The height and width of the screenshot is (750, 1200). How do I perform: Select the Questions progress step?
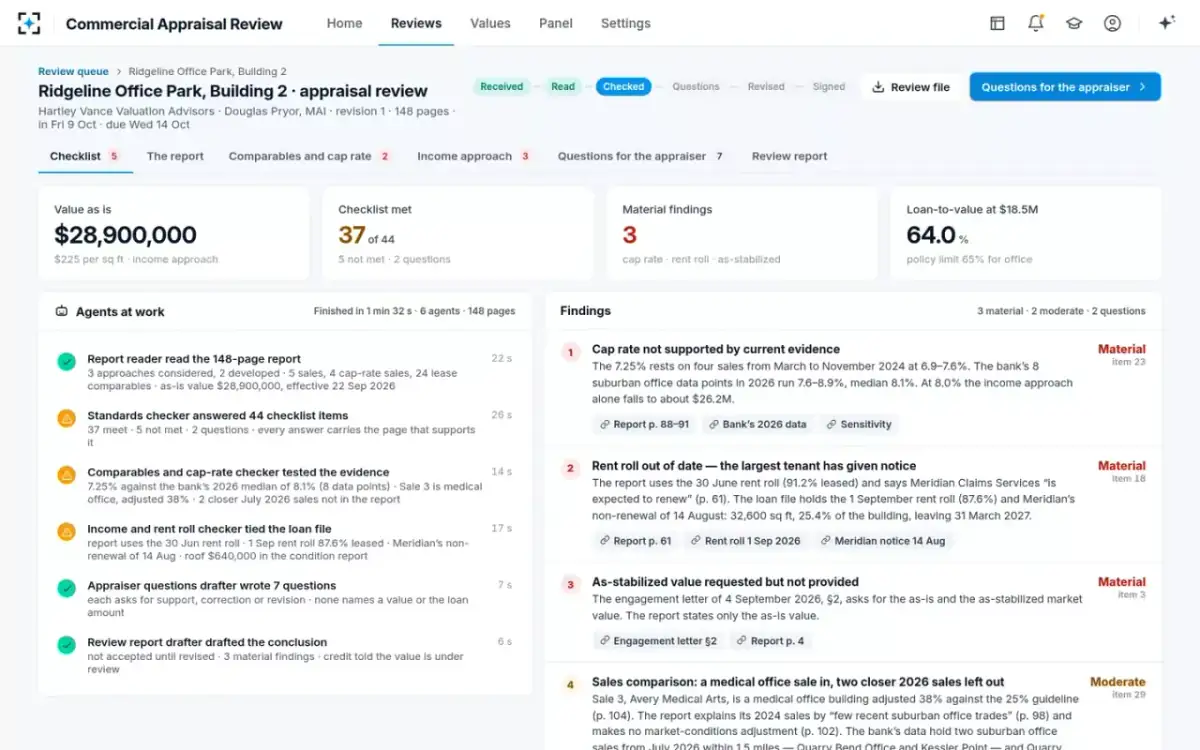click(x=696, y=87)
